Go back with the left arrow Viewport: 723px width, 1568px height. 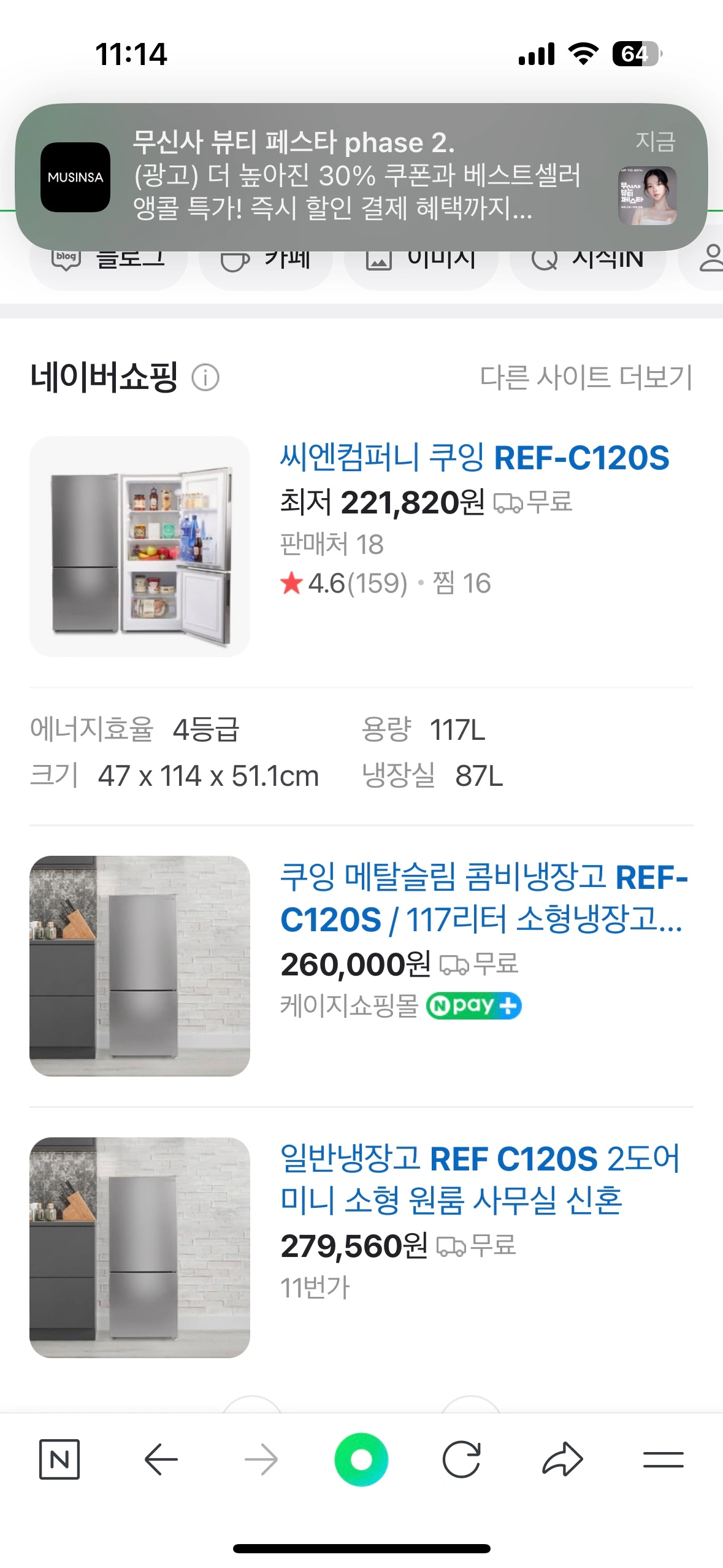[x=161, y=1459]
